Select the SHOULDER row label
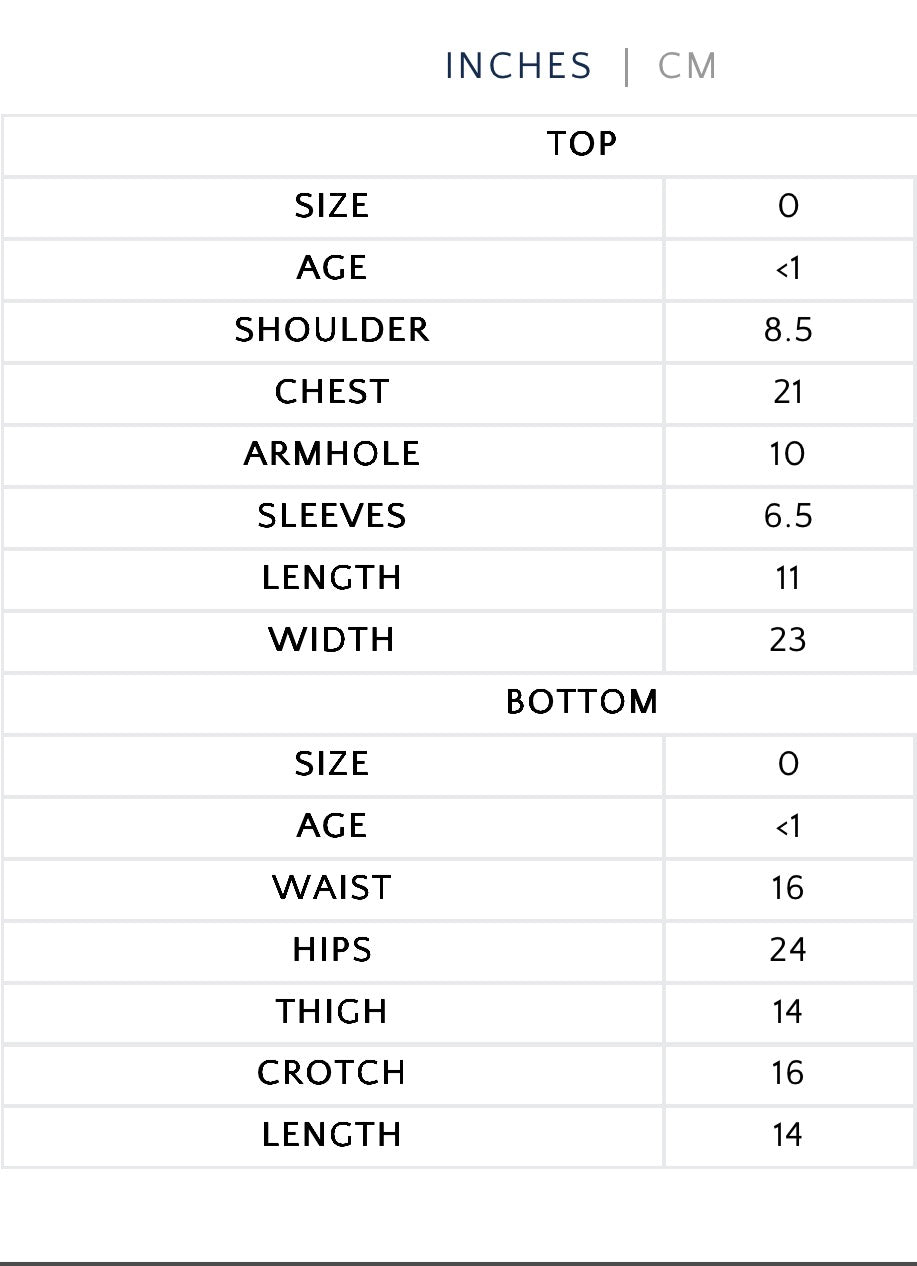This screenshot has width=917, height=1266. (332, 330)
